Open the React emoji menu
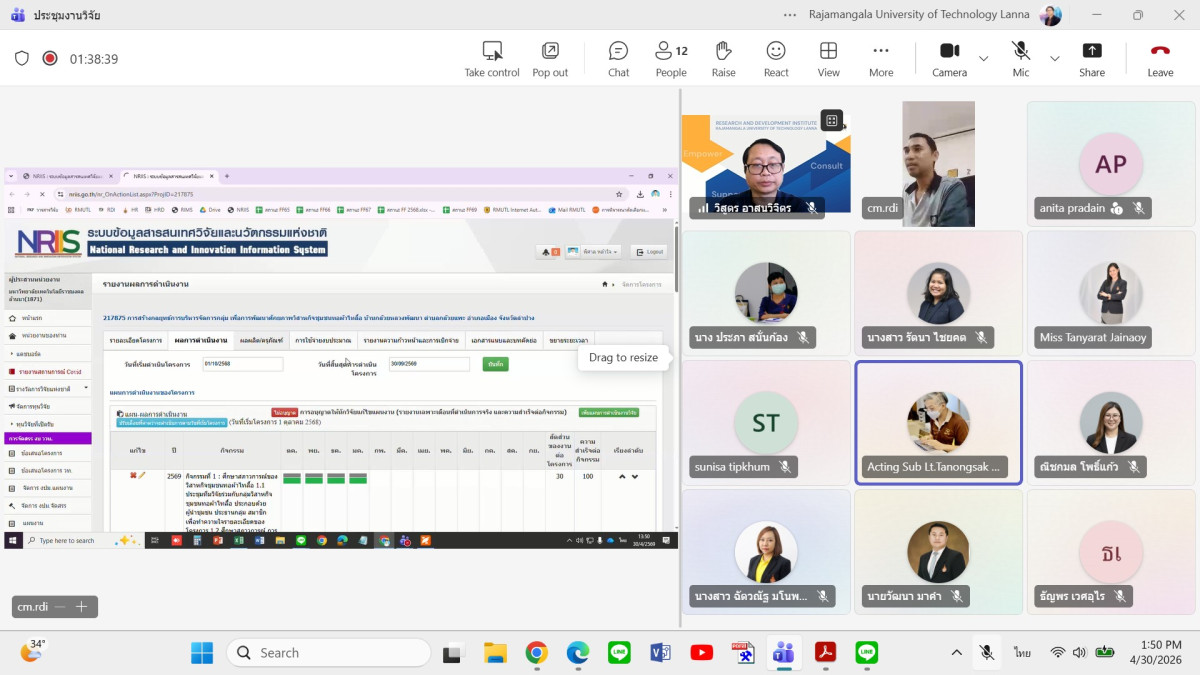Image resolution: width=1200 pixels, height=675 pixels. (x=776, y=58)
